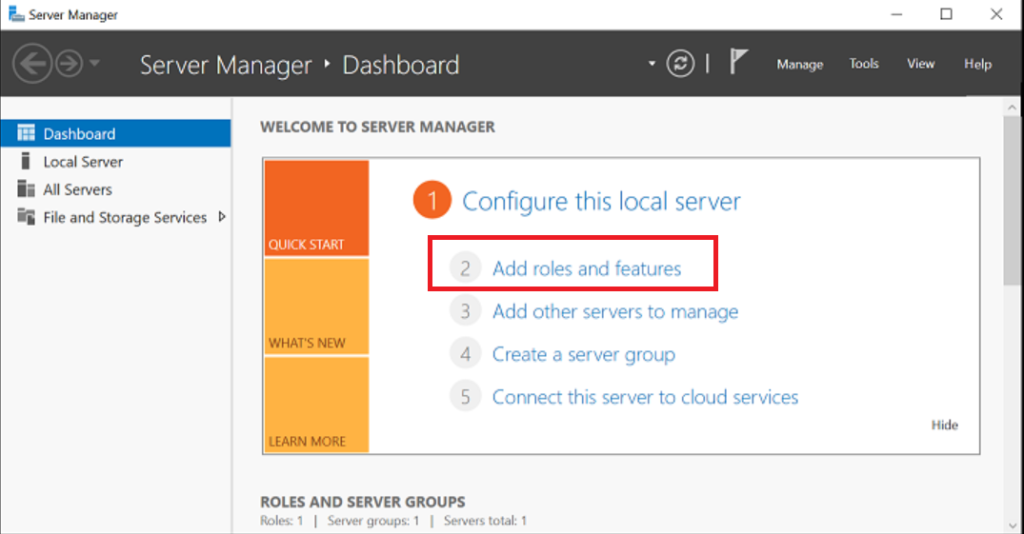Open the Tools menu
The width and height of the screenshot is (1024, 534).
click(863, 63)
